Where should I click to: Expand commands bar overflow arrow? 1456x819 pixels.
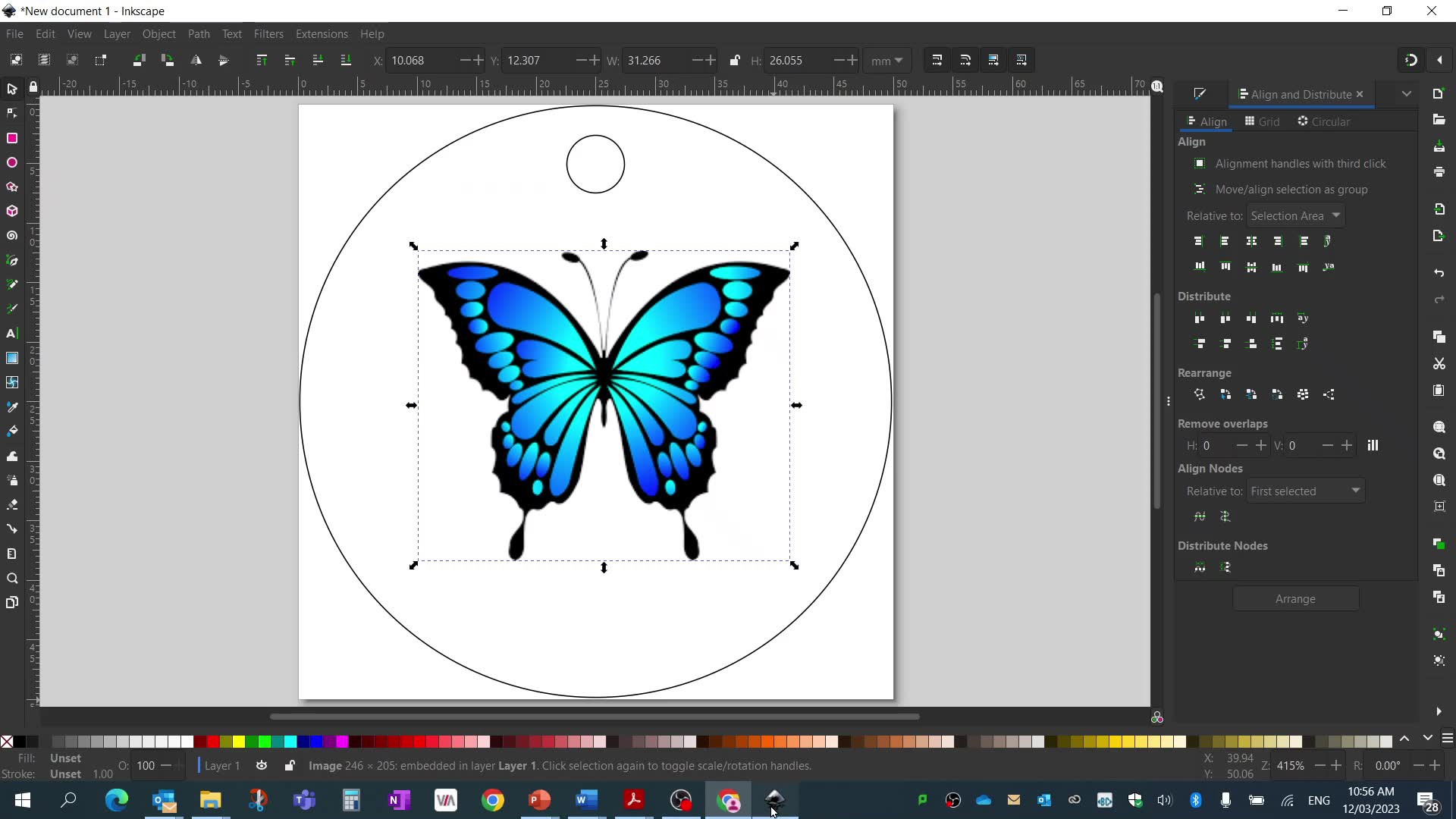[1439, 711]
